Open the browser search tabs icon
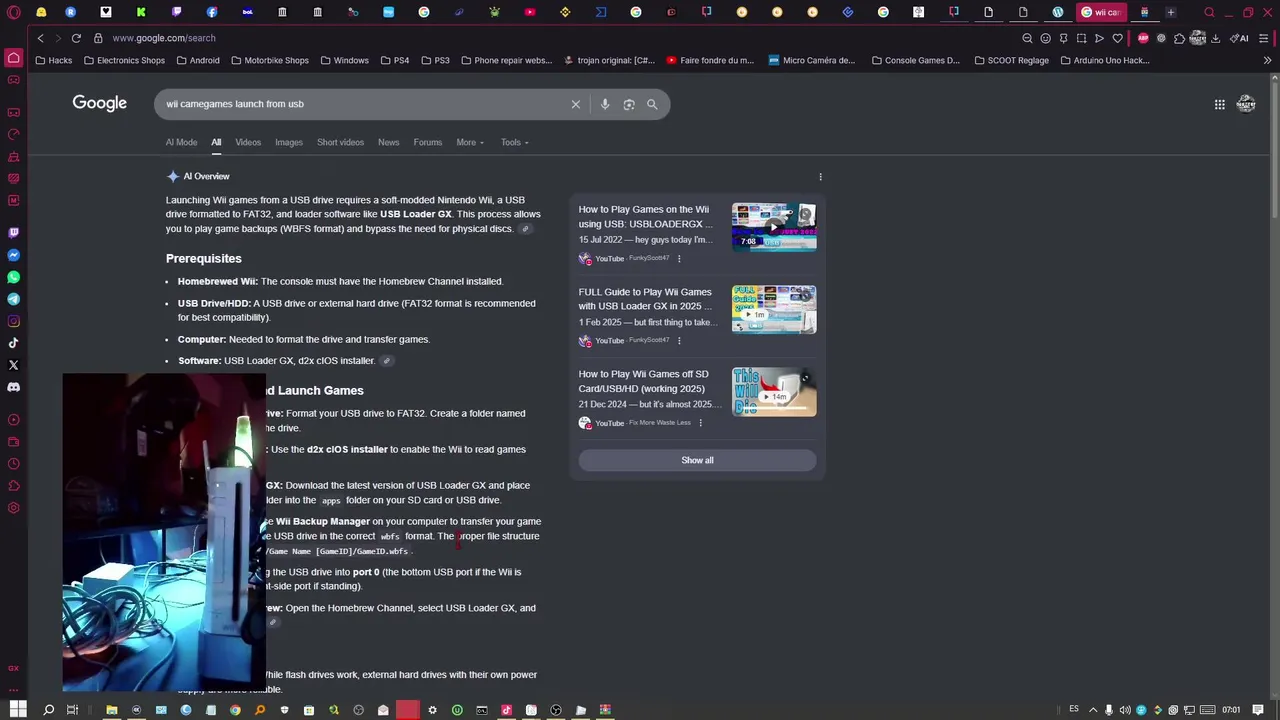 coord(1209,12)
